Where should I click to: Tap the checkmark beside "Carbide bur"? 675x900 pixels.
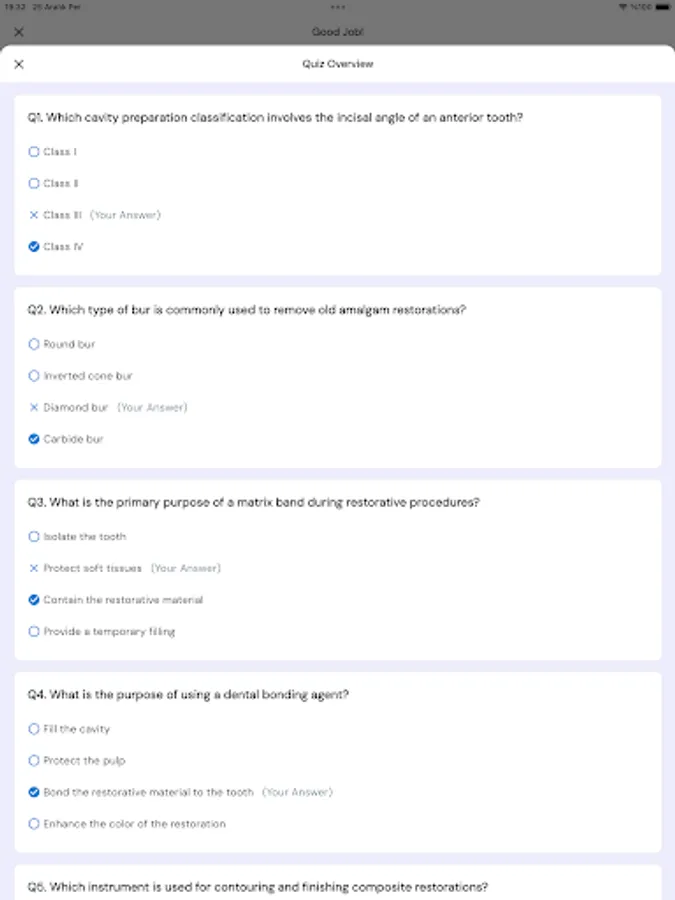point(33,438)
